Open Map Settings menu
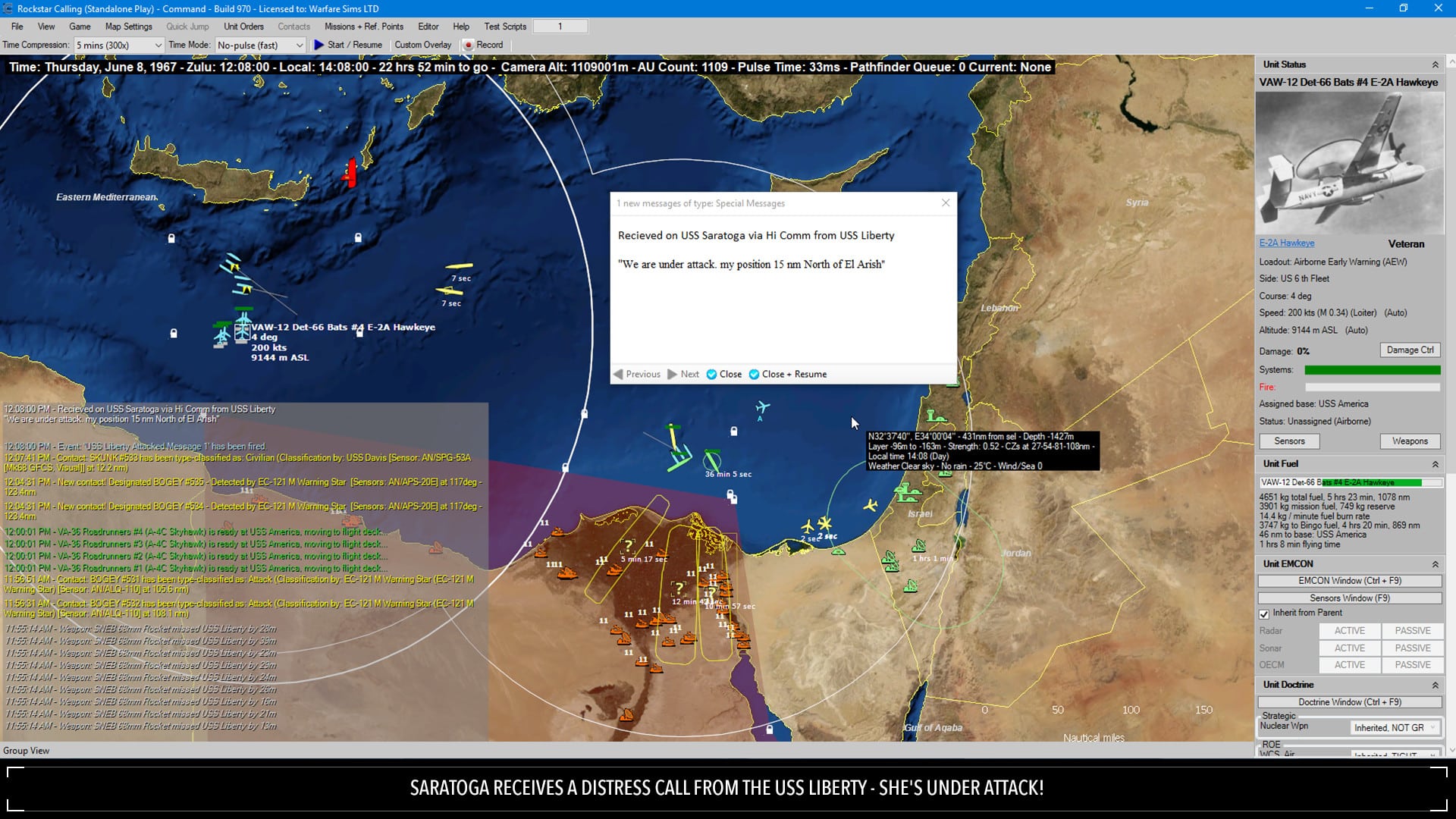1456x819 pixels. [128, 26]
